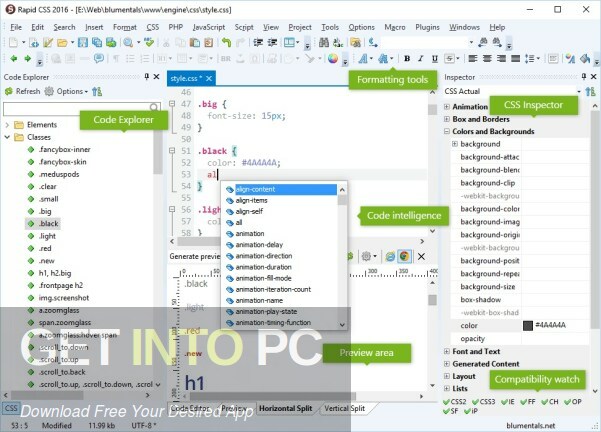Pin the Inspector panel

tap(584, 77)
